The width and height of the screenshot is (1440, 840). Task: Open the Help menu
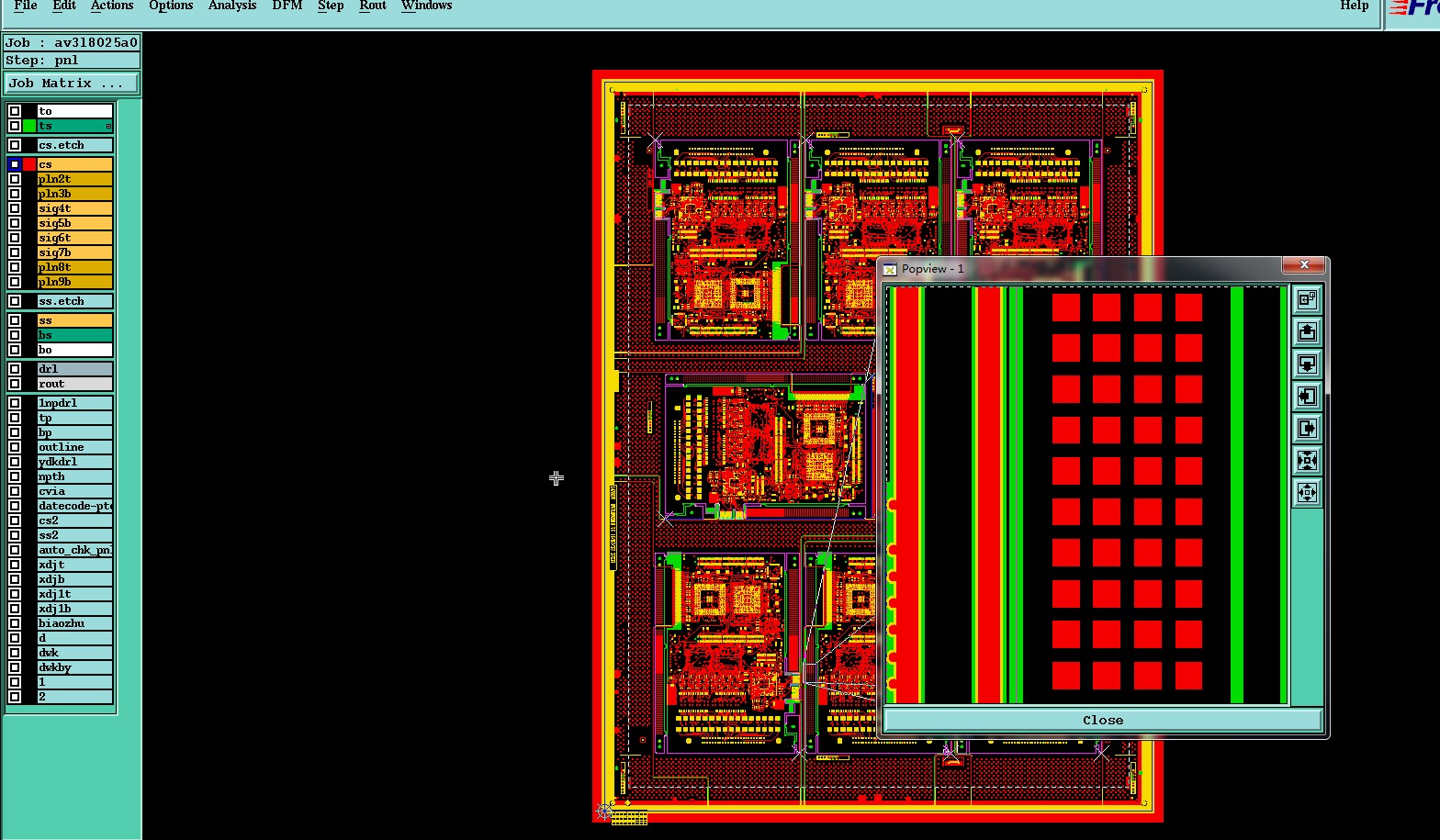1355,6
